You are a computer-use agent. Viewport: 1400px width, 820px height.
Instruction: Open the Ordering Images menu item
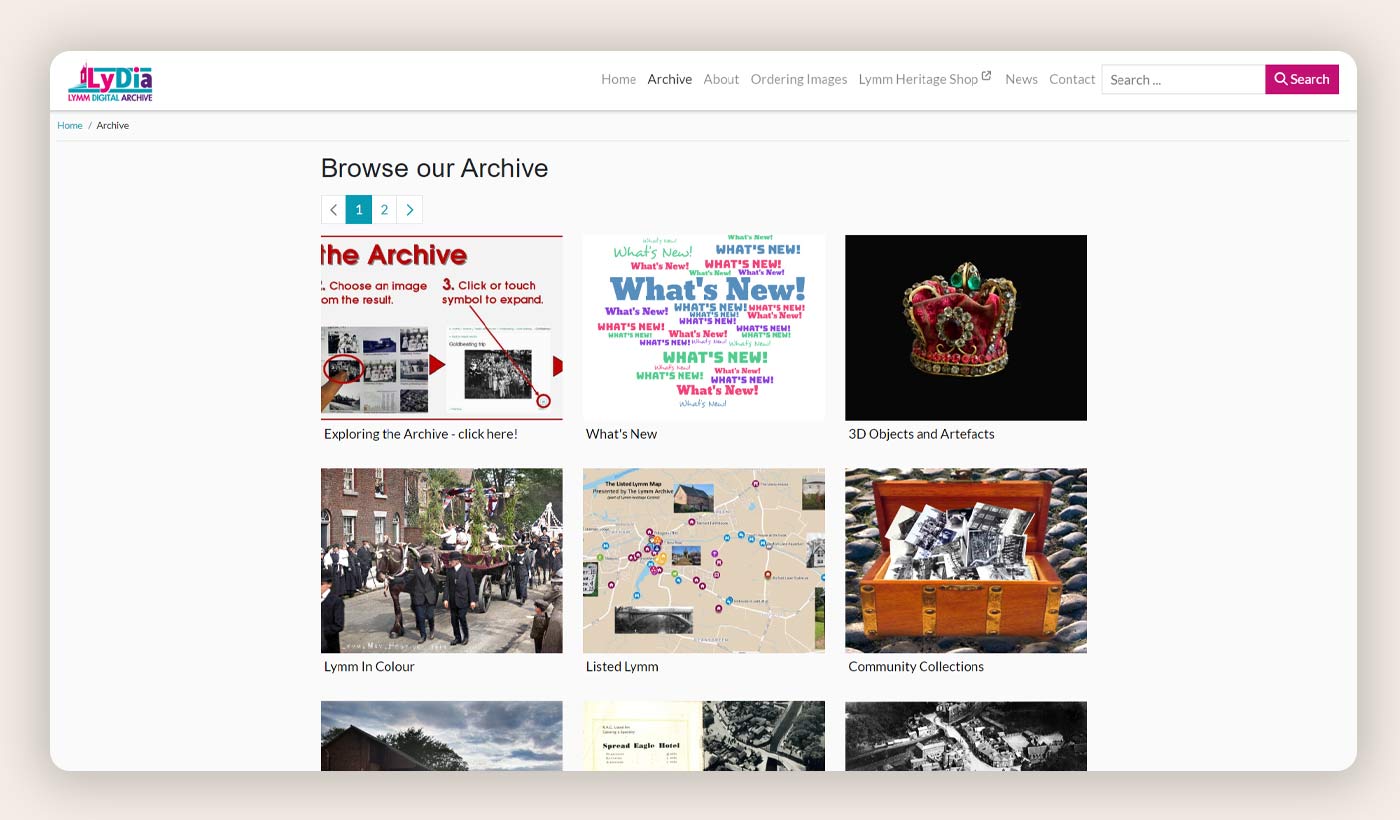click(x=799, y=79)
